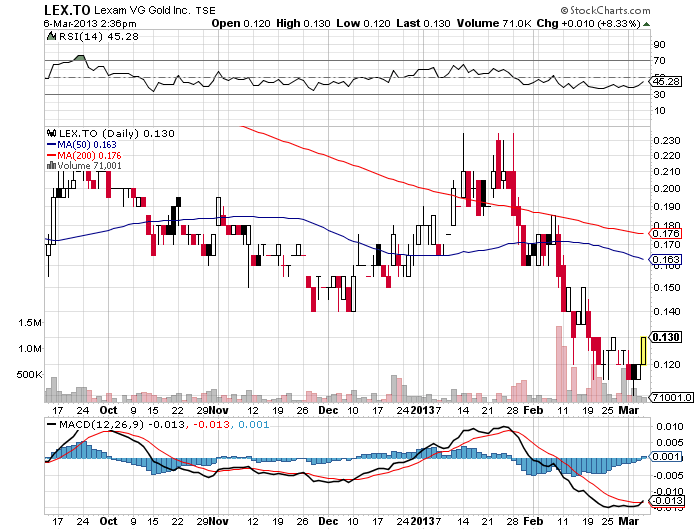The height and width of the screenshot is (530, 700).
Task: Click the Low 0.120 value
Action: pos(363,23)
